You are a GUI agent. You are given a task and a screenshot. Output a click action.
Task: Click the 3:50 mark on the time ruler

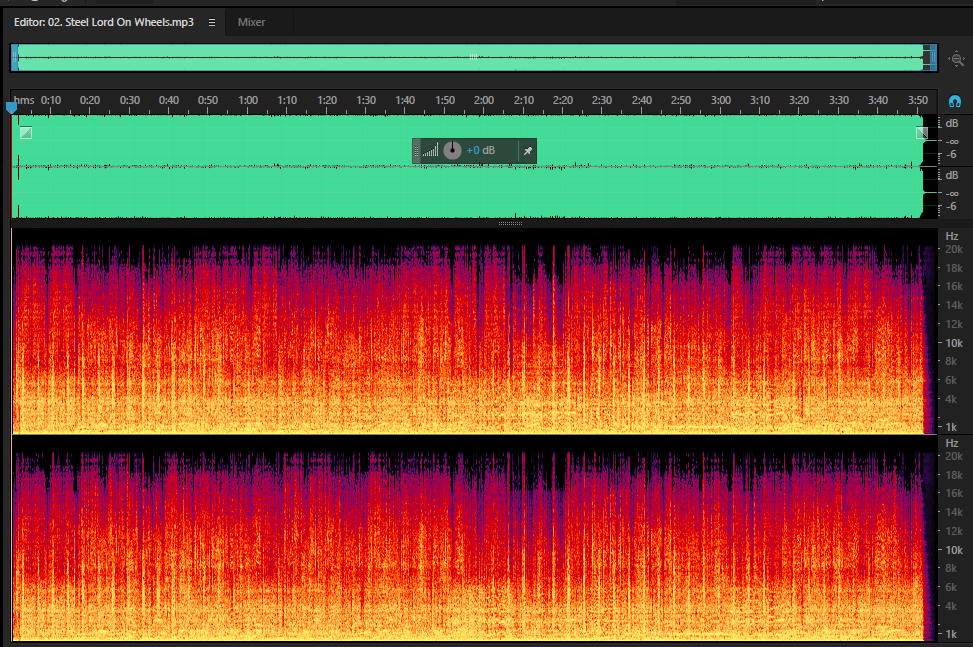click(918, 100)
